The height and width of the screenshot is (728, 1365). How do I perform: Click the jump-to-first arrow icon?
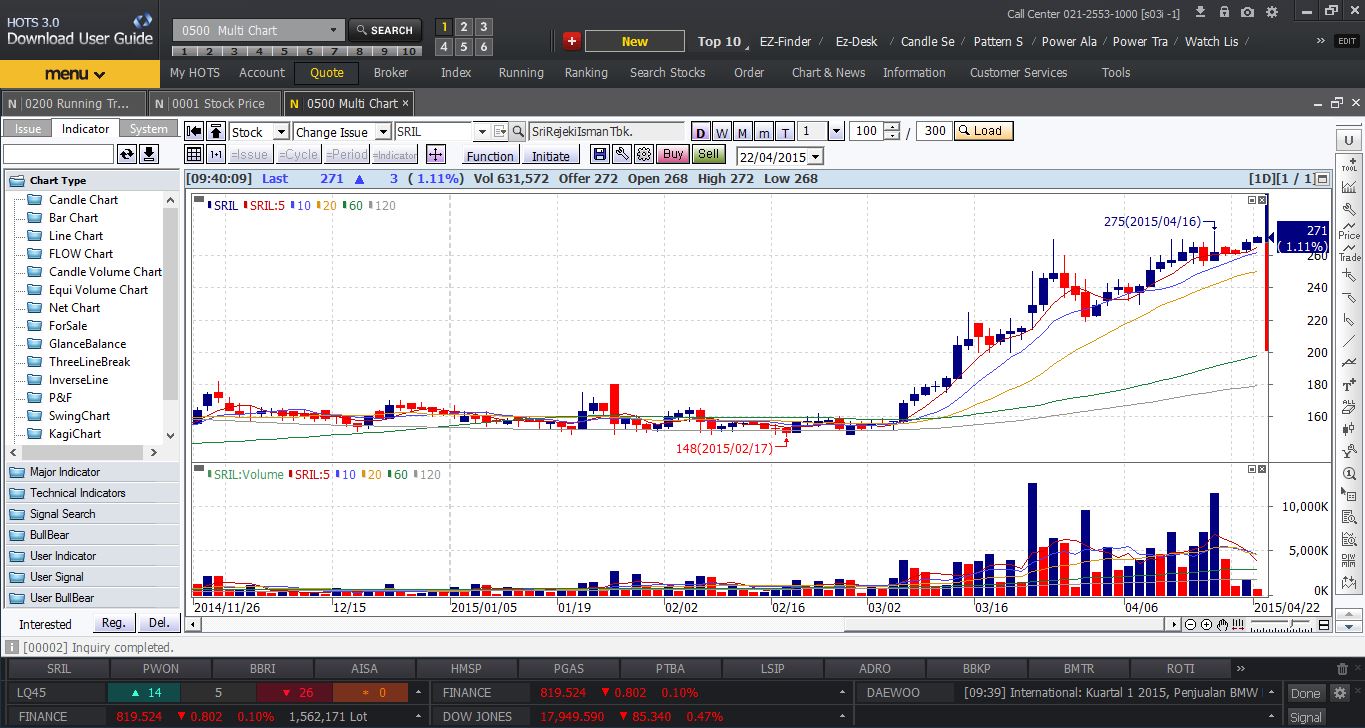click(194, 131)
